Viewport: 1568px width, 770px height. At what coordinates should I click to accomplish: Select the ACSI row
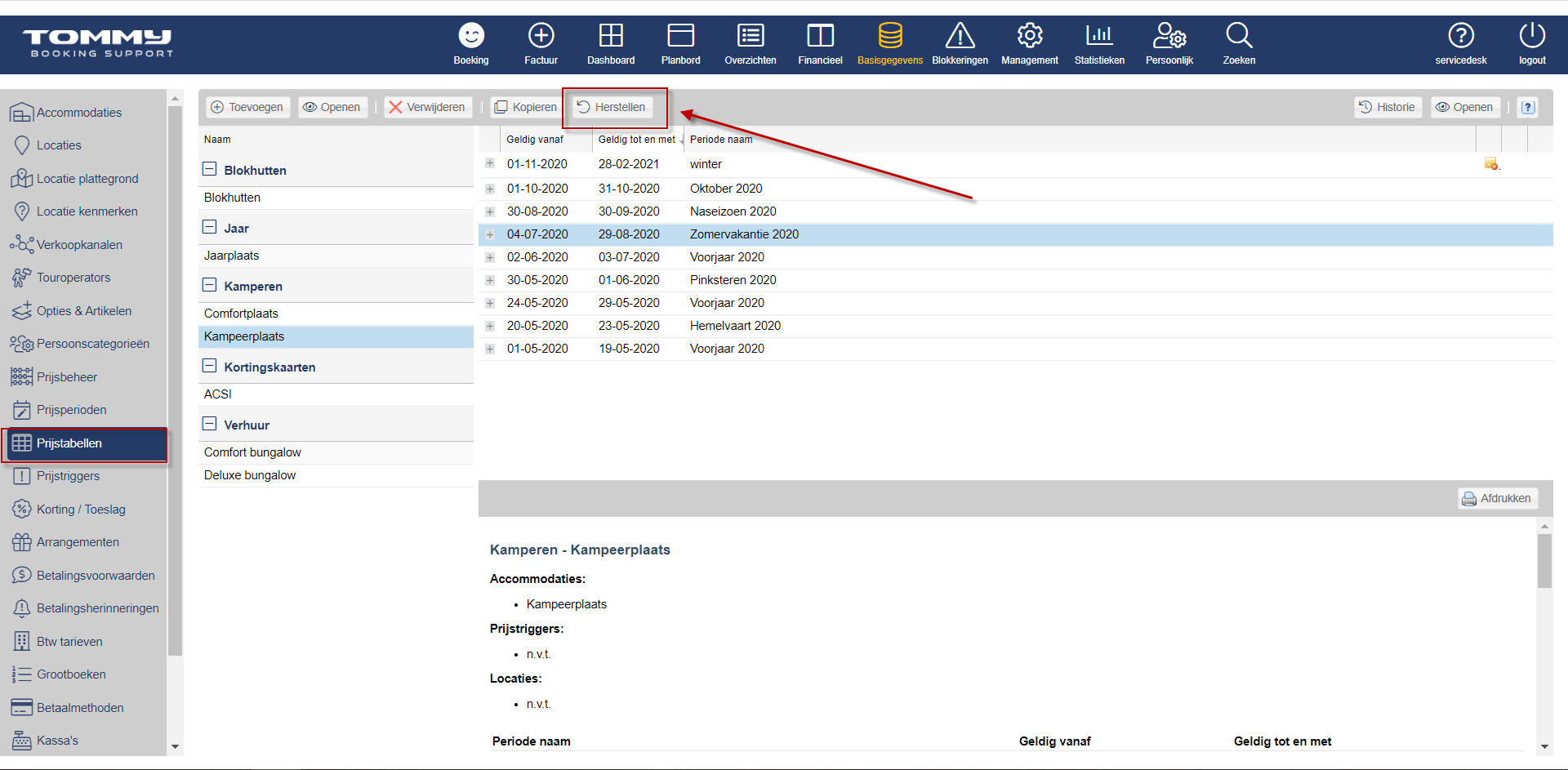336,394
